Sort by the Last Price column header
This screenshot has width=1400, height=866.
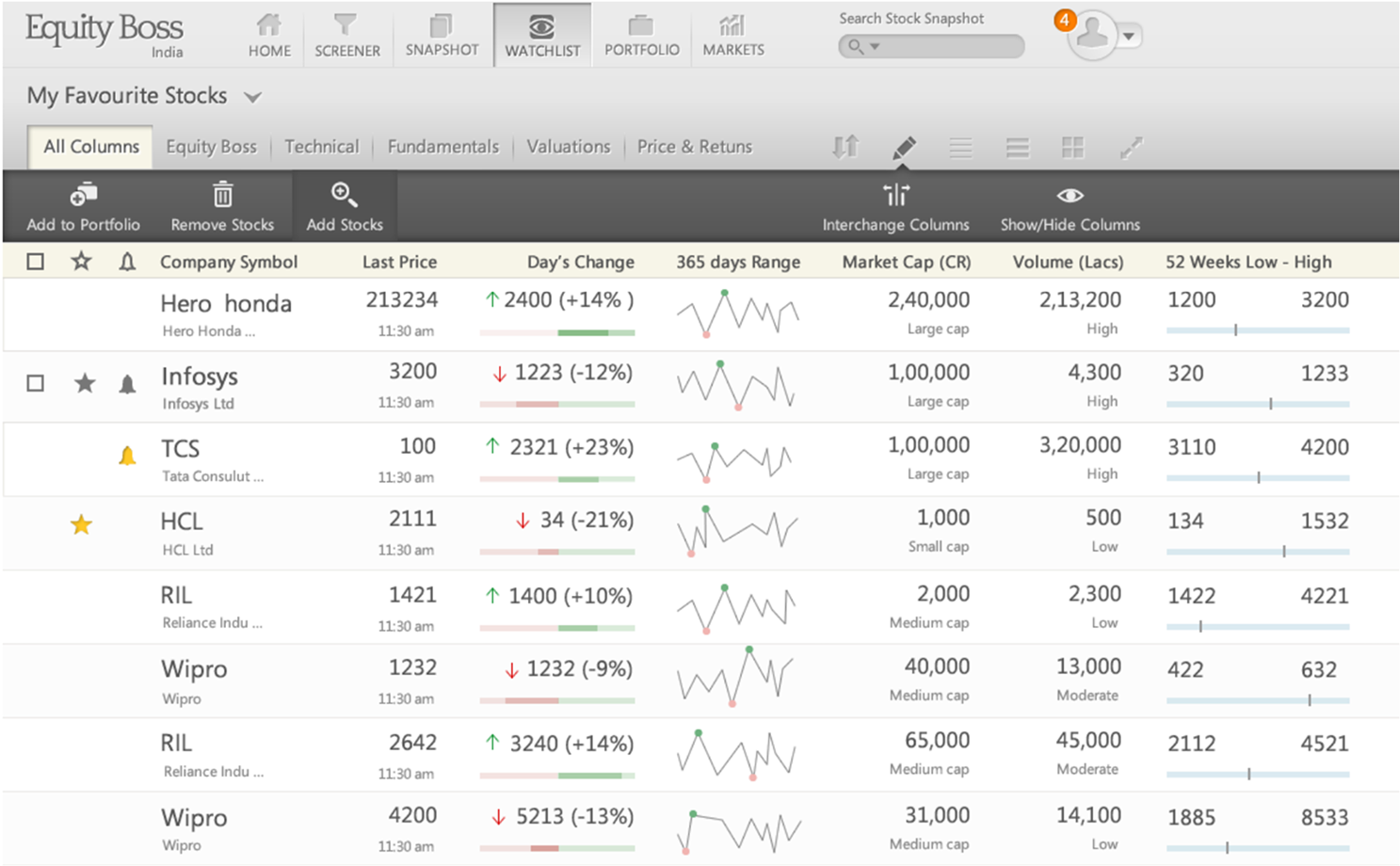pos(399,263)
